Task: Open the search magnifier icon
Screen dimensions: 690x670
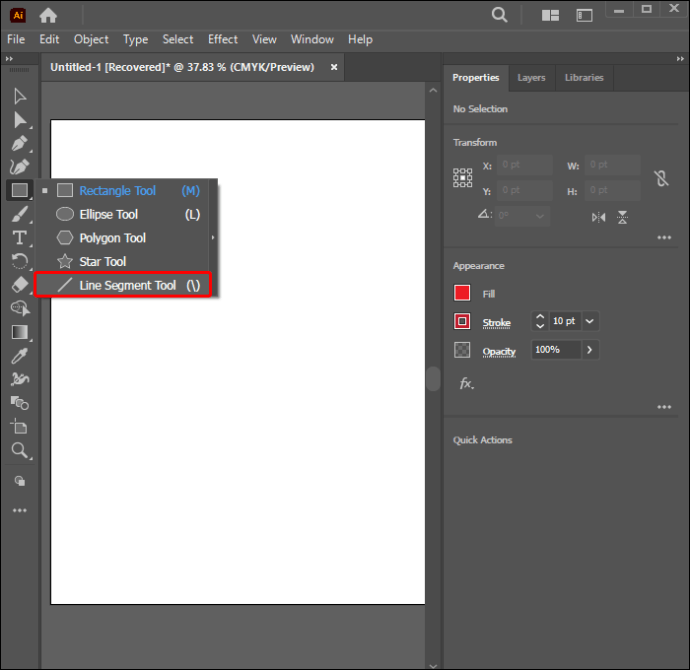Action: 499,15
